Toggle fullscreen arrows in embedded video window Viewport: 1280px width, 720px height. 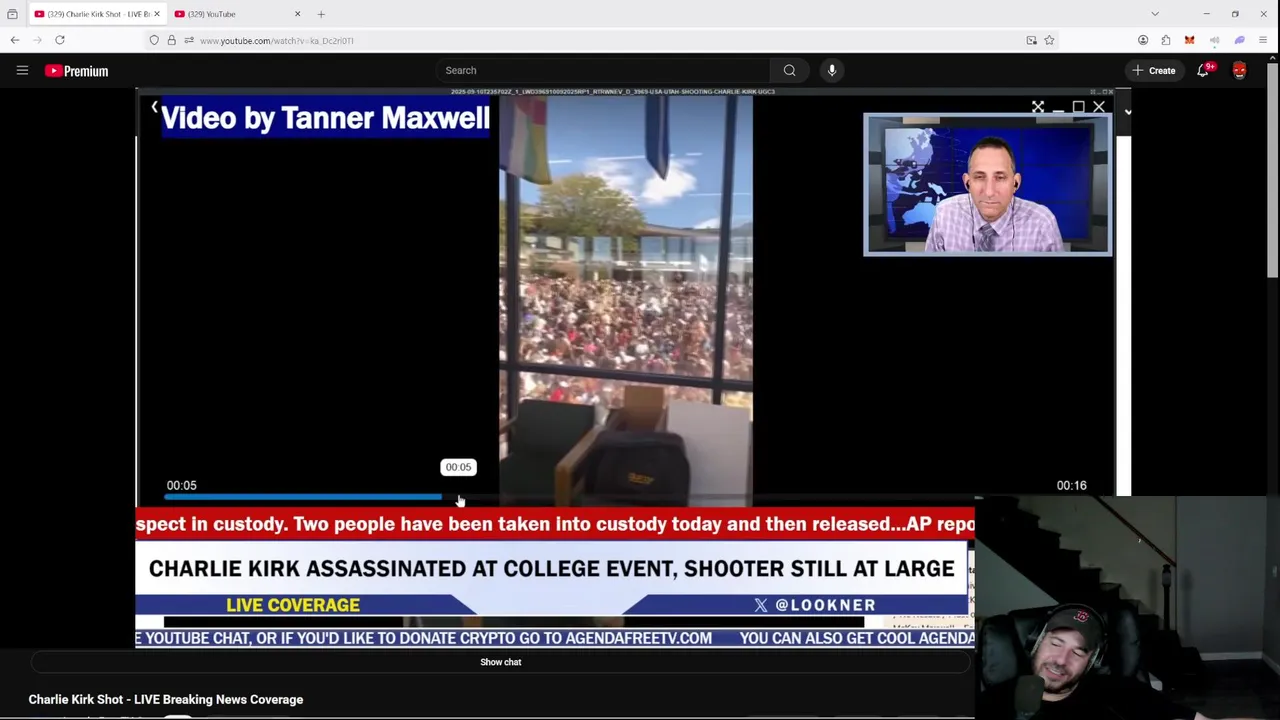tap(1038, 107)
